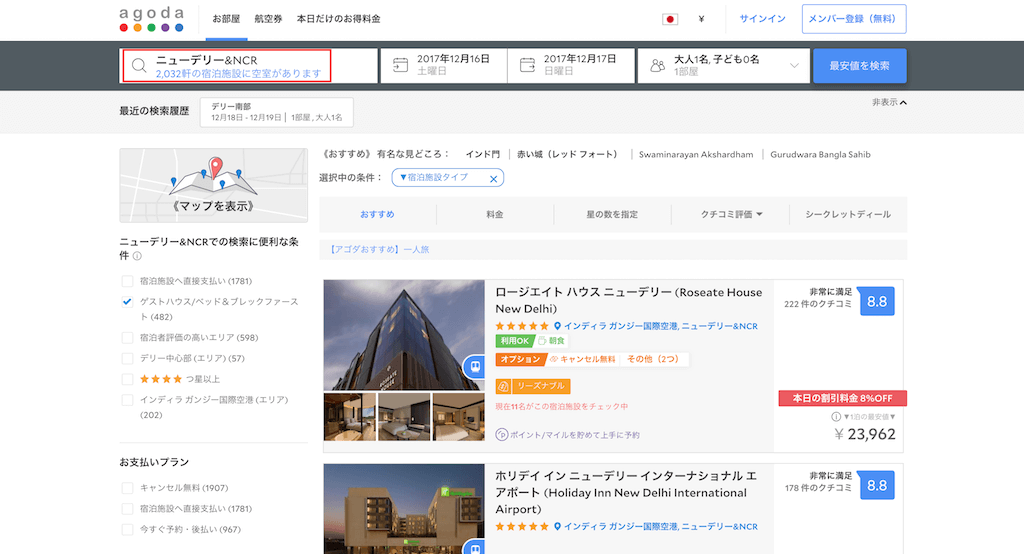Image resolution: width=1024 pixels, height=554 pixels.
Task: Check the 4つ星以上 star filter
Action: pyautogui.click(x=127, y=379)
